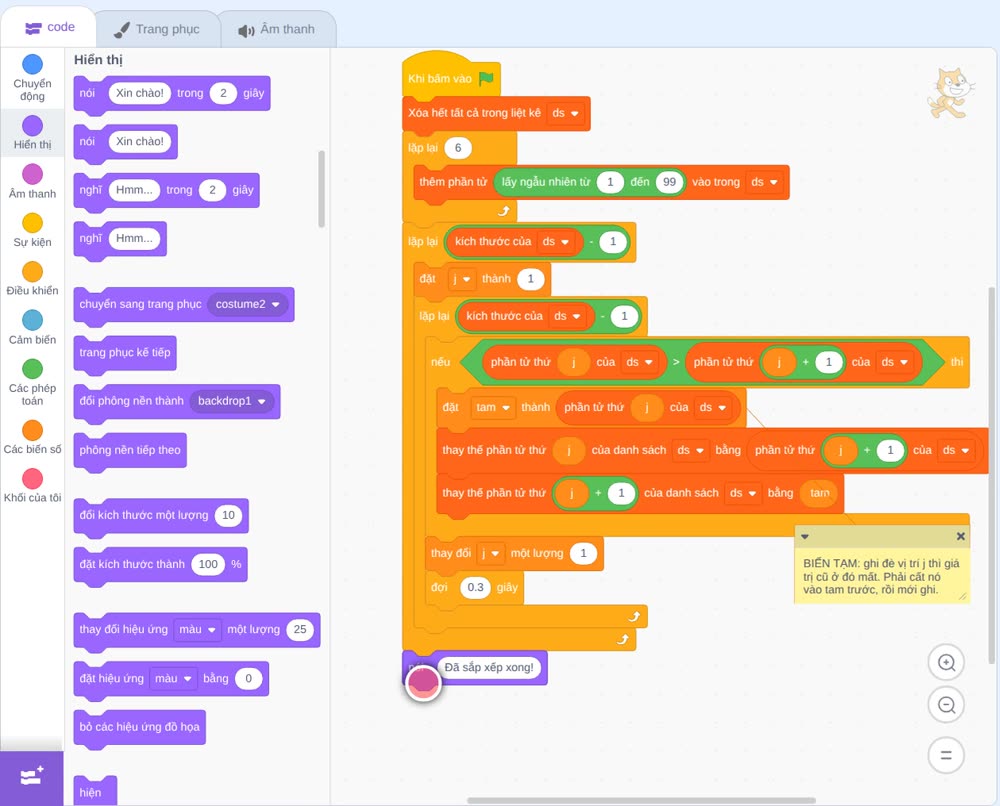Edit the effect change amount field 25
The image size is (1000, 806).
[x=300, y=629]
